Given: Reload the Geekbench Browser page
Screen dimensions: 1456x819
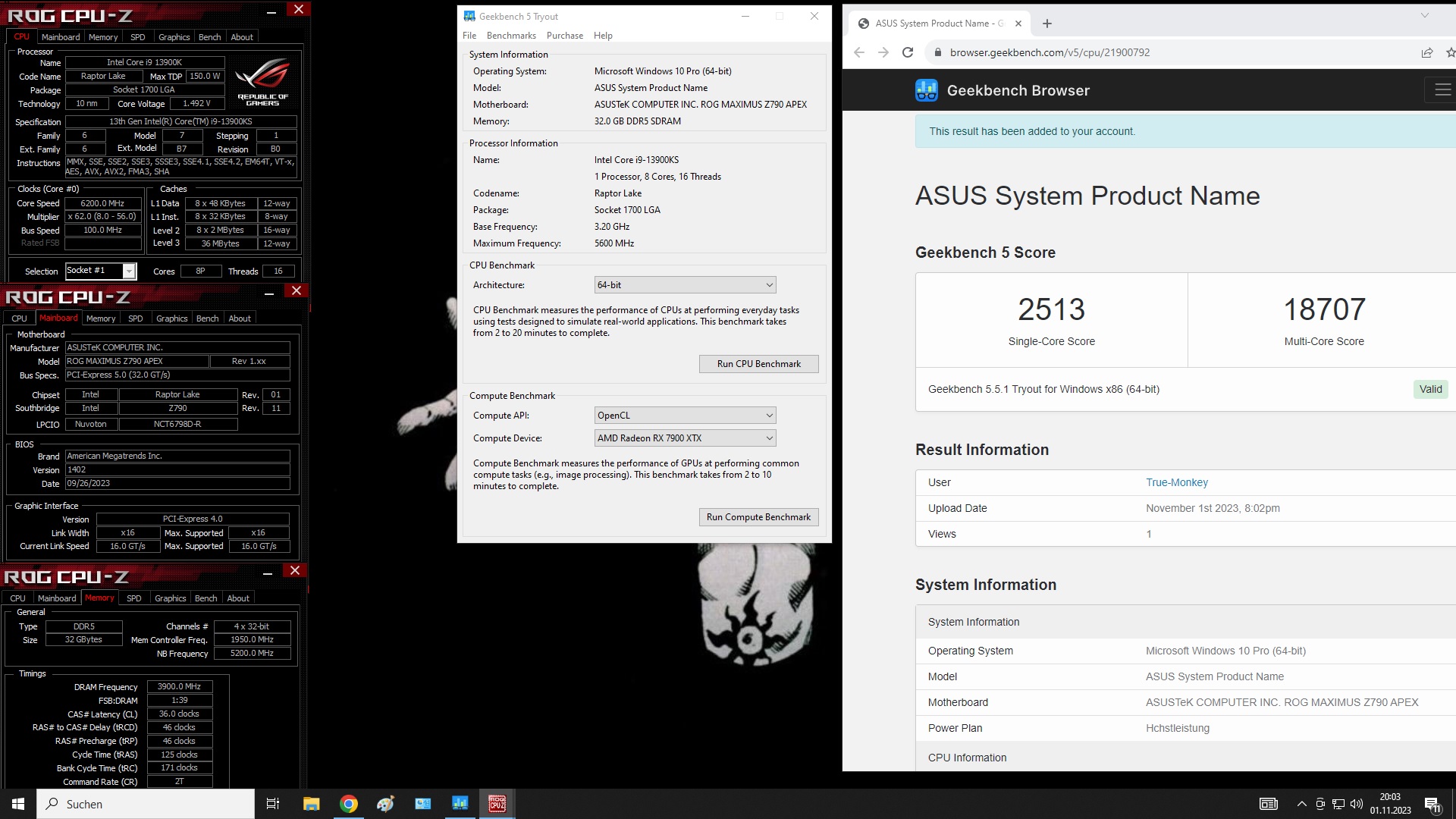Looking at the screenshot, I should (x=908, y=52).
